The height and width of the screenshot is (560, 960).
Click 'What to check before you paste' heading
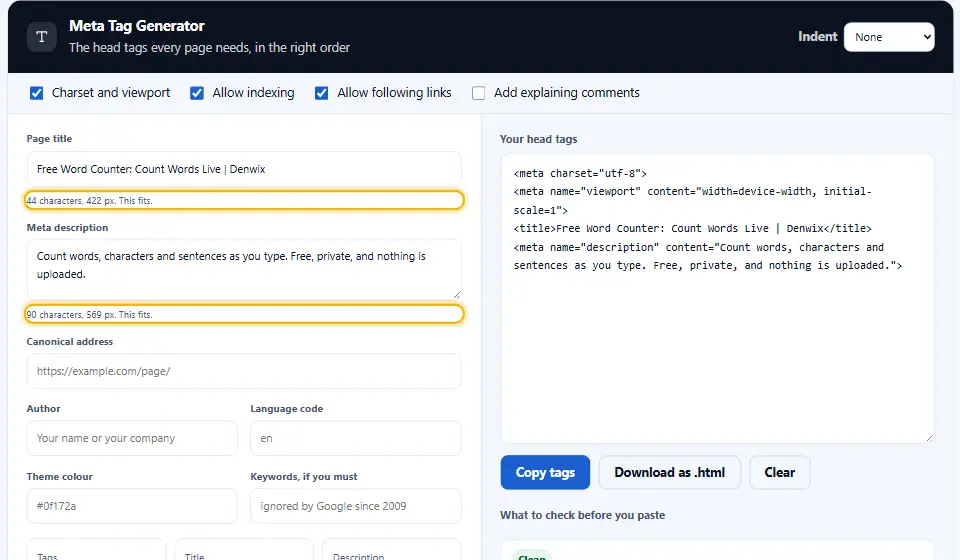tap(582, 515)
